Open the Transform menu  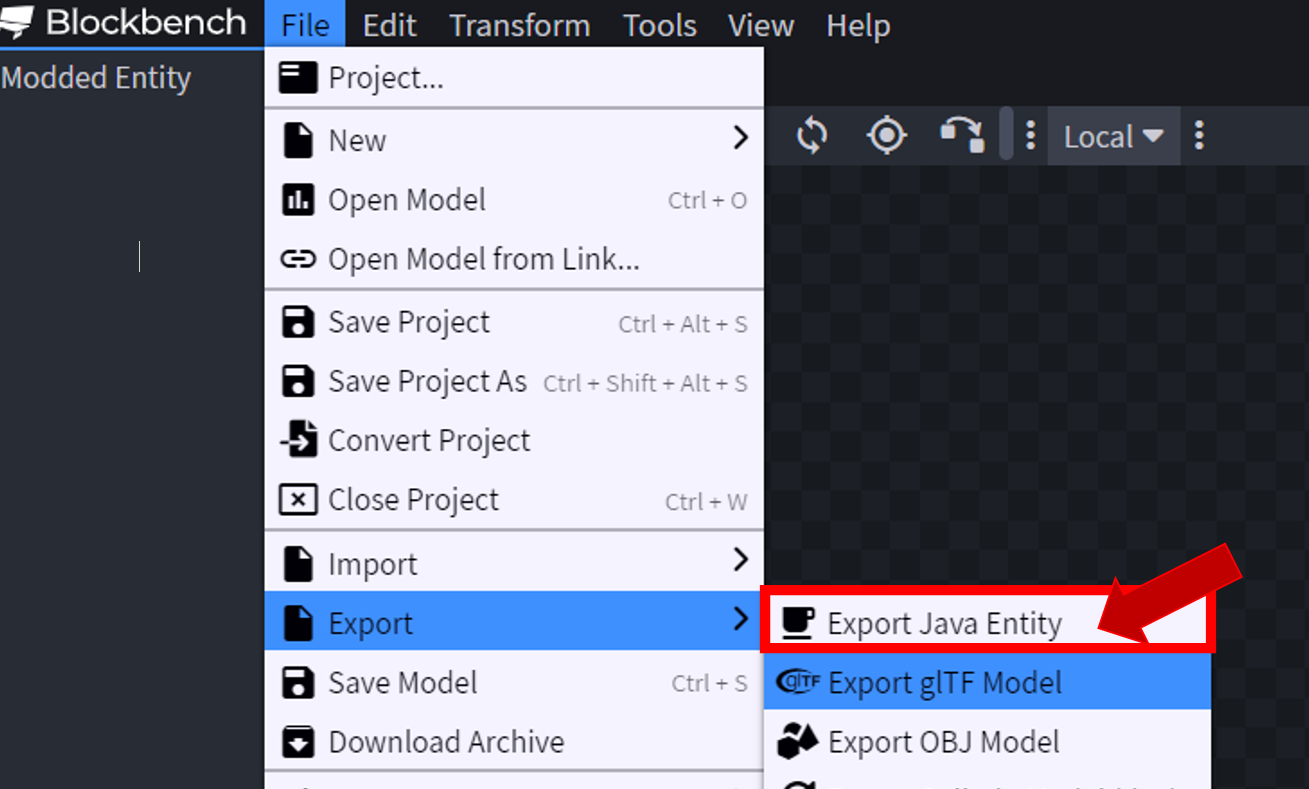520,24
